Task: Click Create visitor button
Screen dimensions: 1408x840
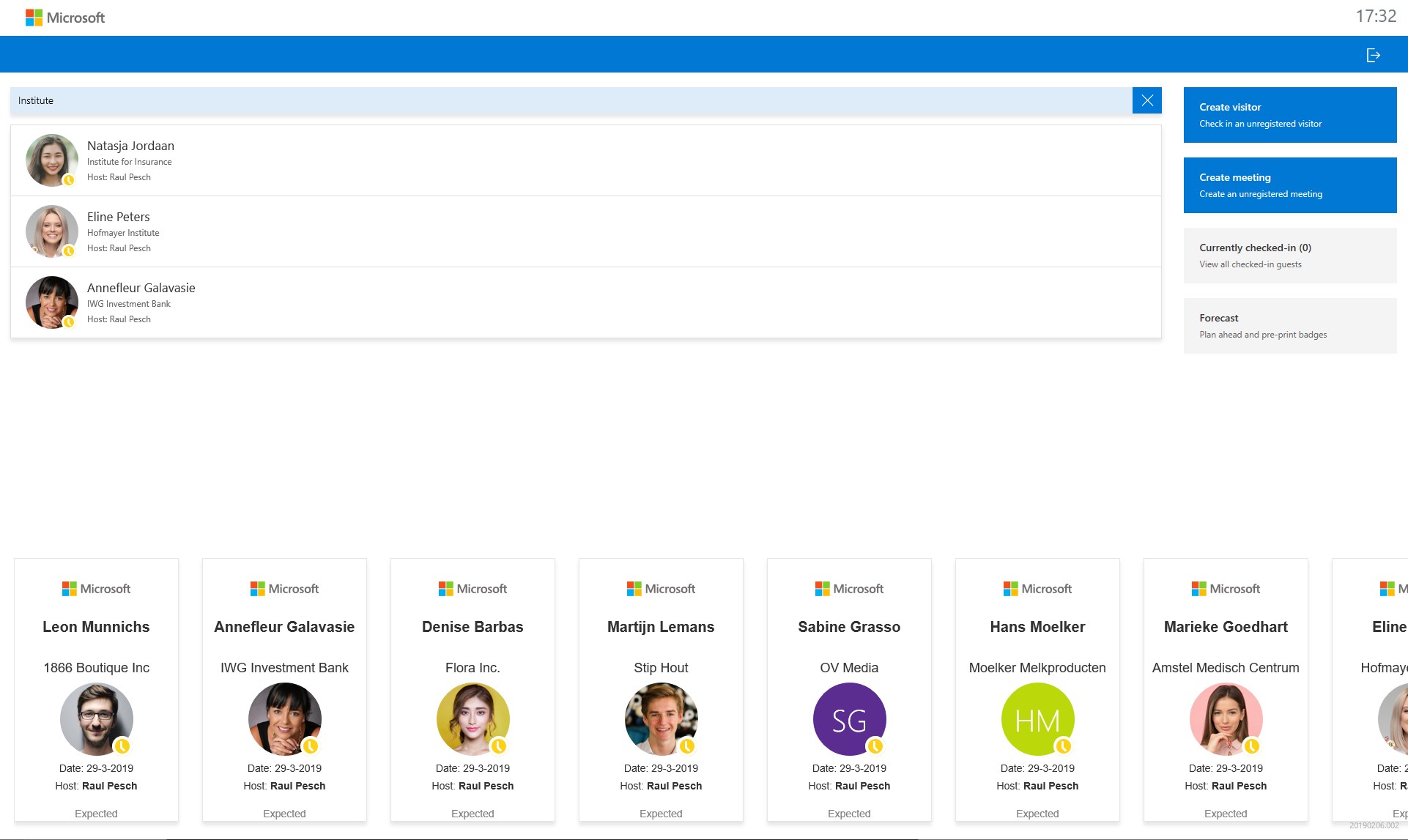Action: point(1290,115)
